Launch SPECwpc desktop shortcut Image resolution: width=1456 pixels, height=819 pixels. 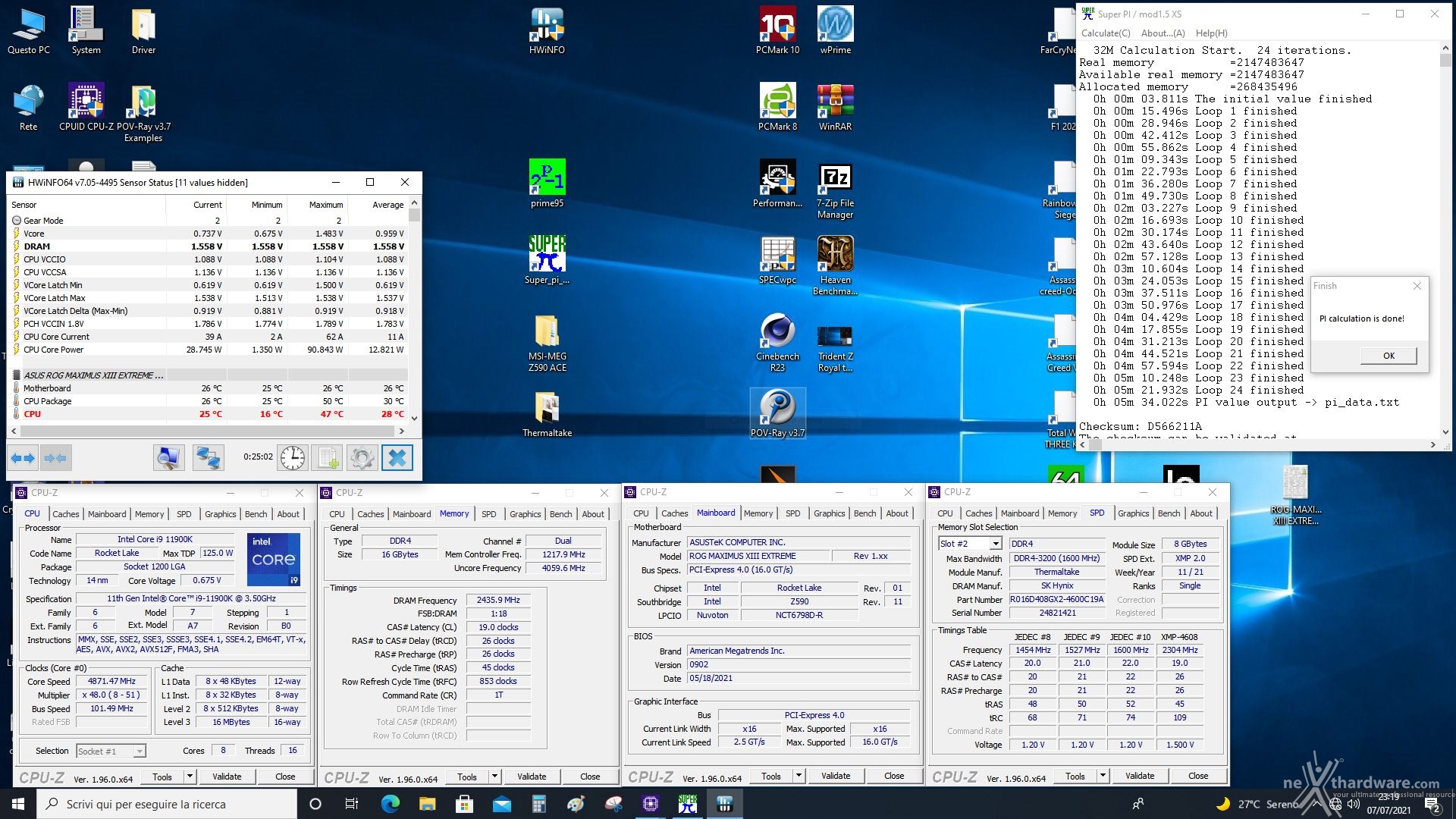pyautogui.click(x=777, y=260)
